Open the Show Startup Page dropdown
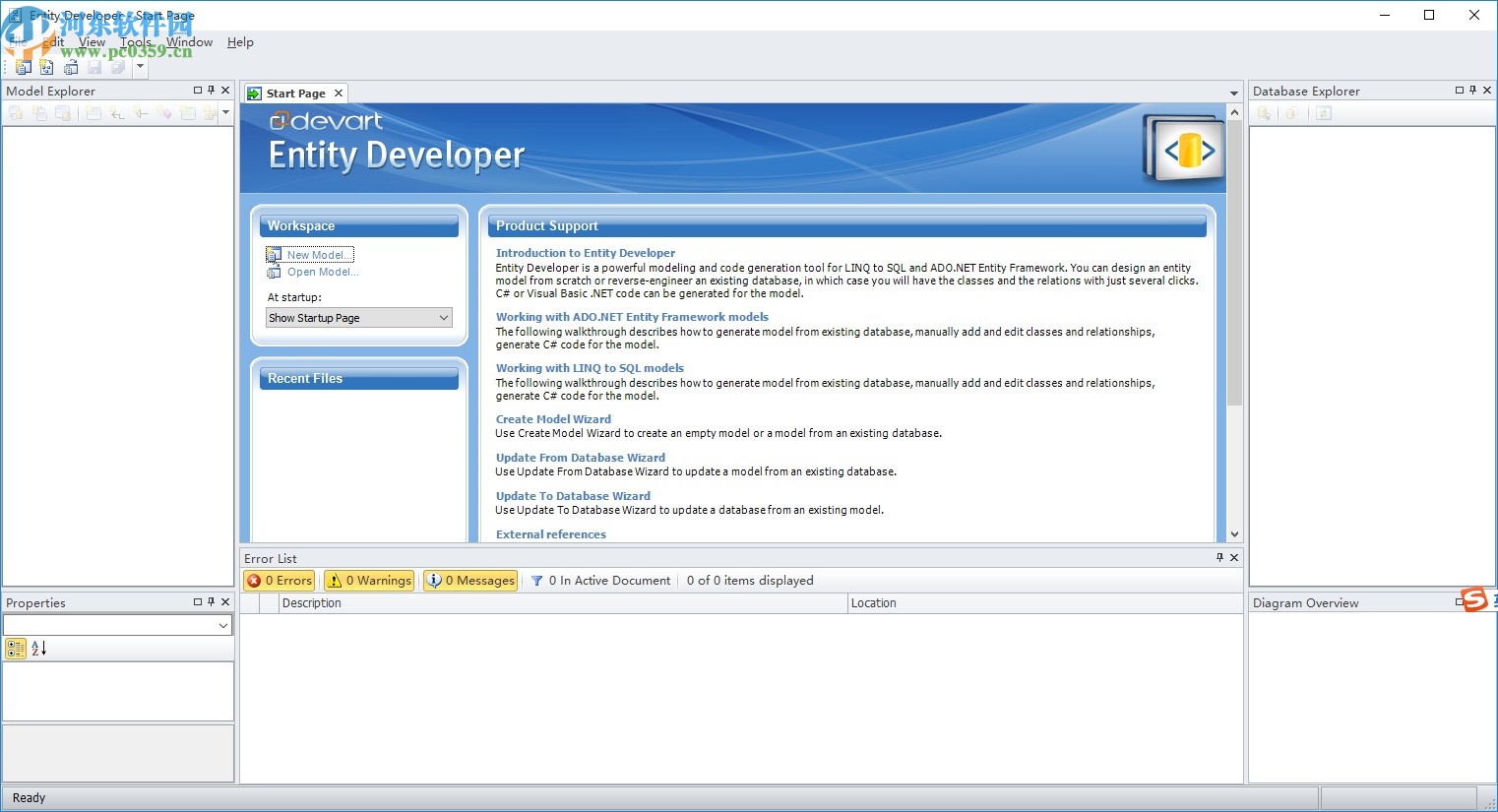 (x=443, y=317)
